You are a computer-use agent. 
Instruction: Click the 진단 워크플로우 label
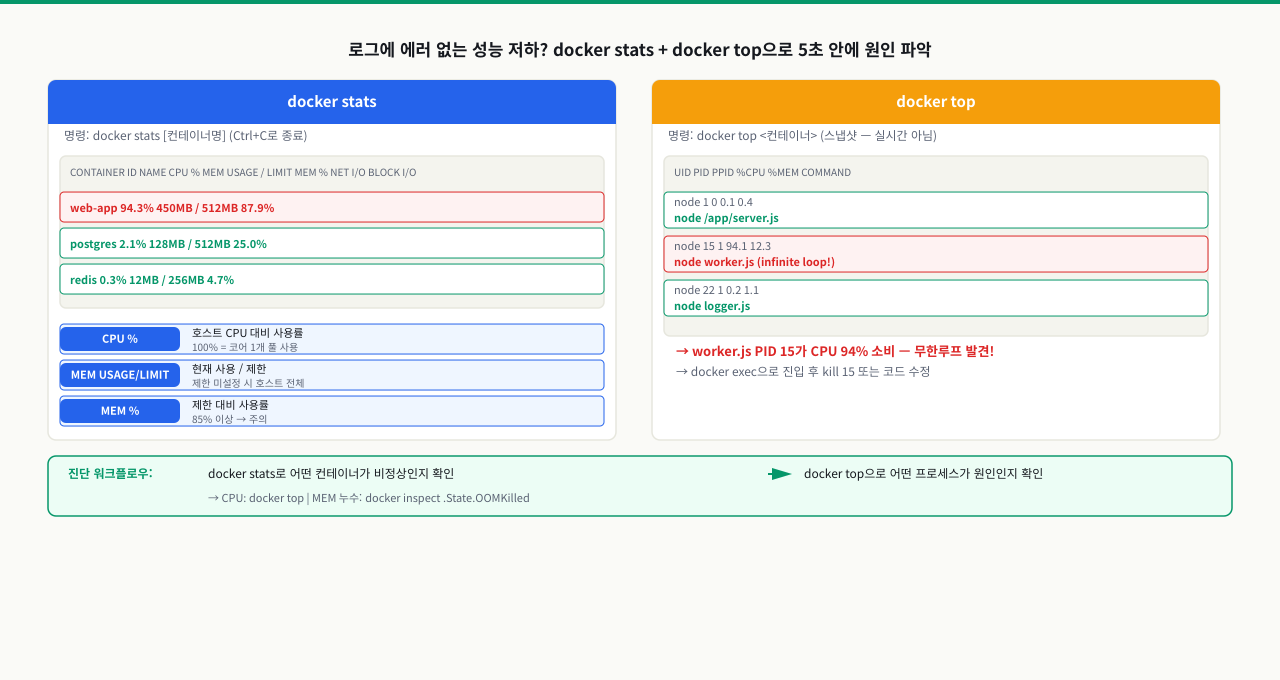[110, 473]
